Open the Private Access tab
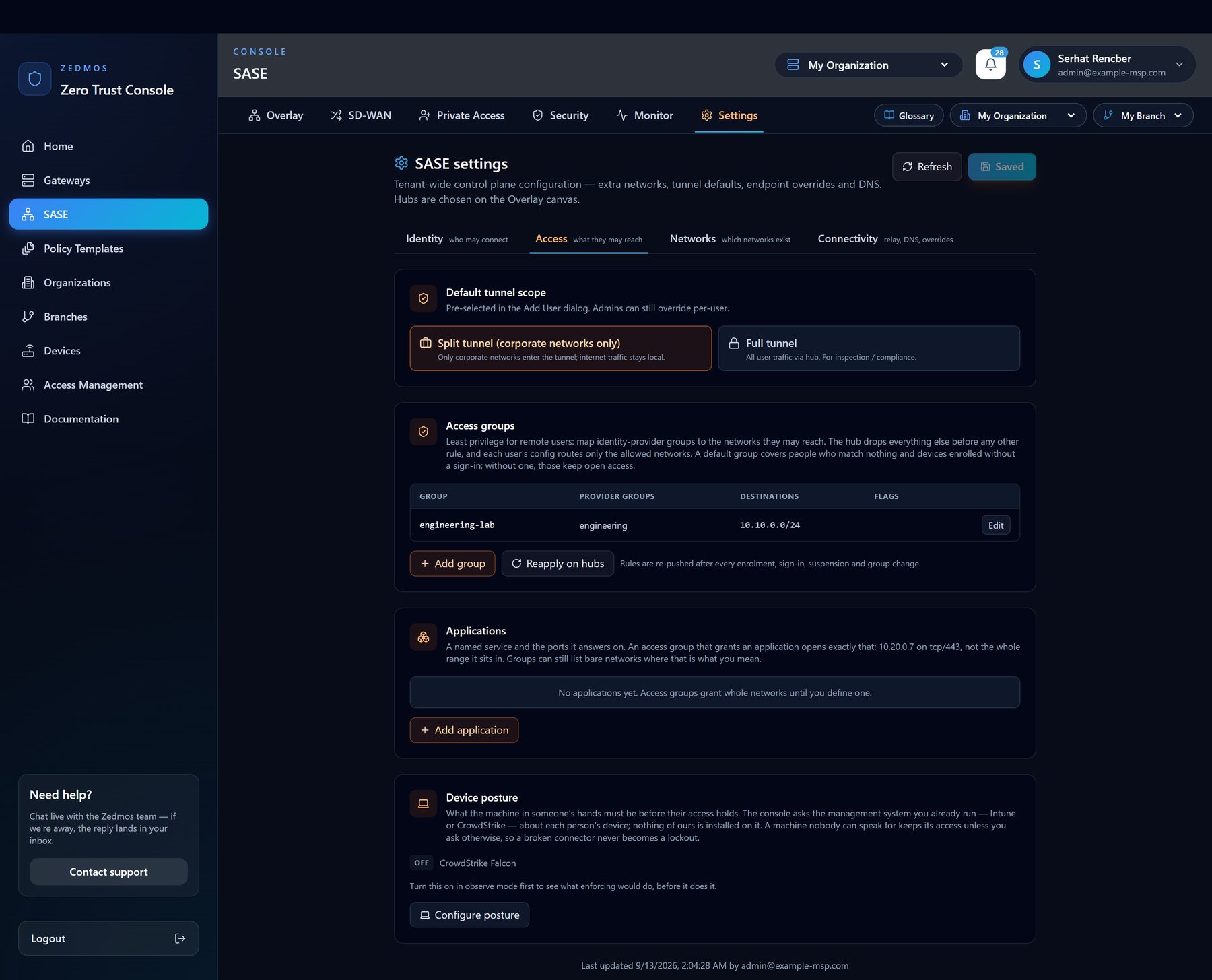Image resolution: width=1212 pixels, height=980 pixels. [x=462, y=115]
